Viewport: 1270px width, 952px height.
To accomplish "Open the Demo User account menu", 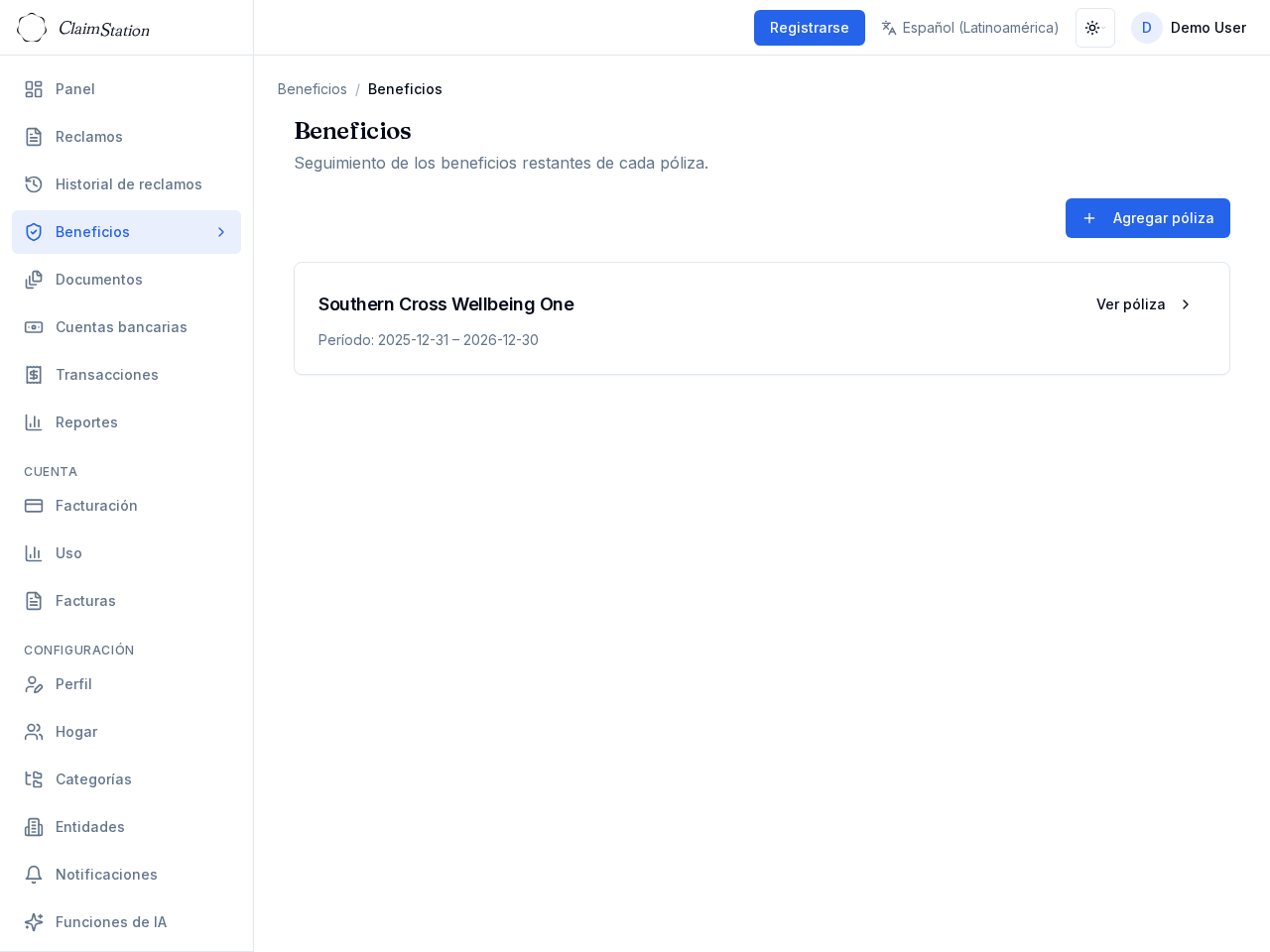I will tap(1189, 28).
